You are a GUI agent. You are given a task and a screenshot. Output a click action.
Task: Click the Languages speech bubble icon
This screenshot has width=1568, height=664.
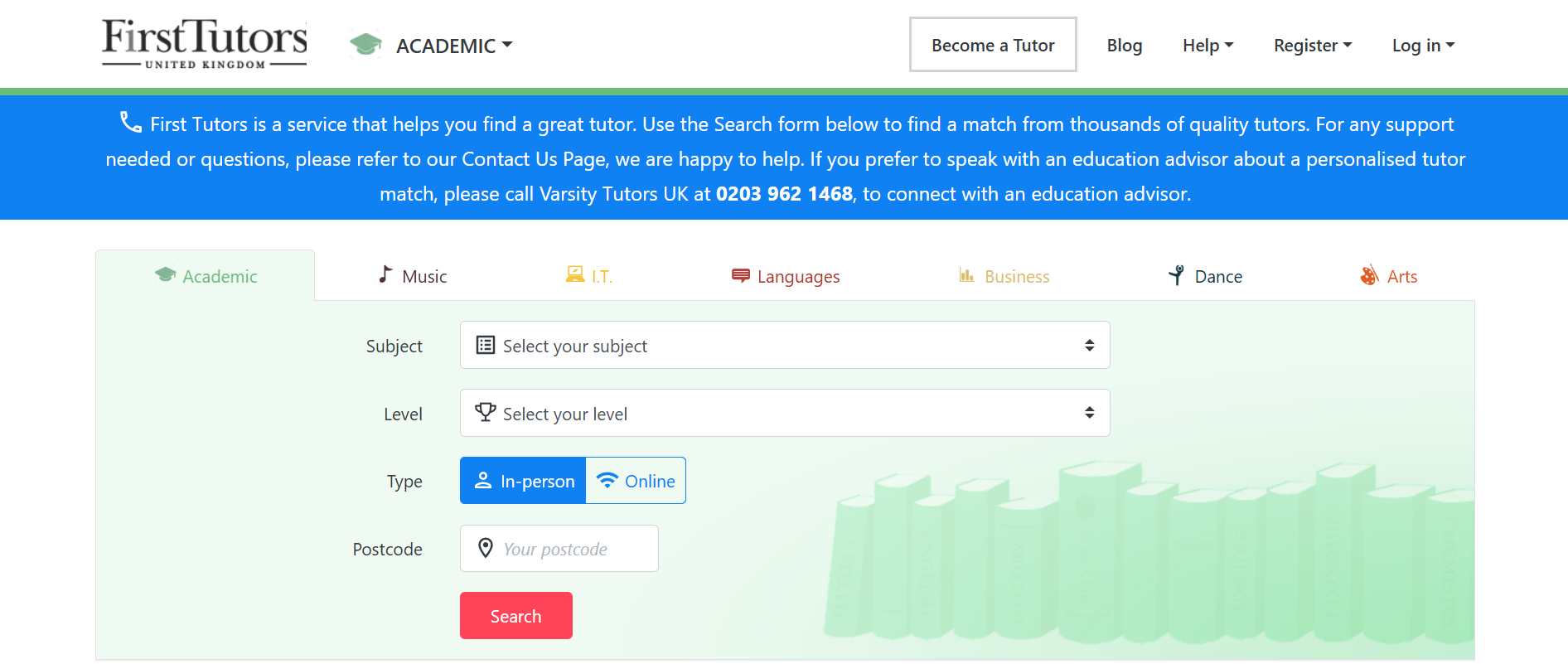point(740,275)
